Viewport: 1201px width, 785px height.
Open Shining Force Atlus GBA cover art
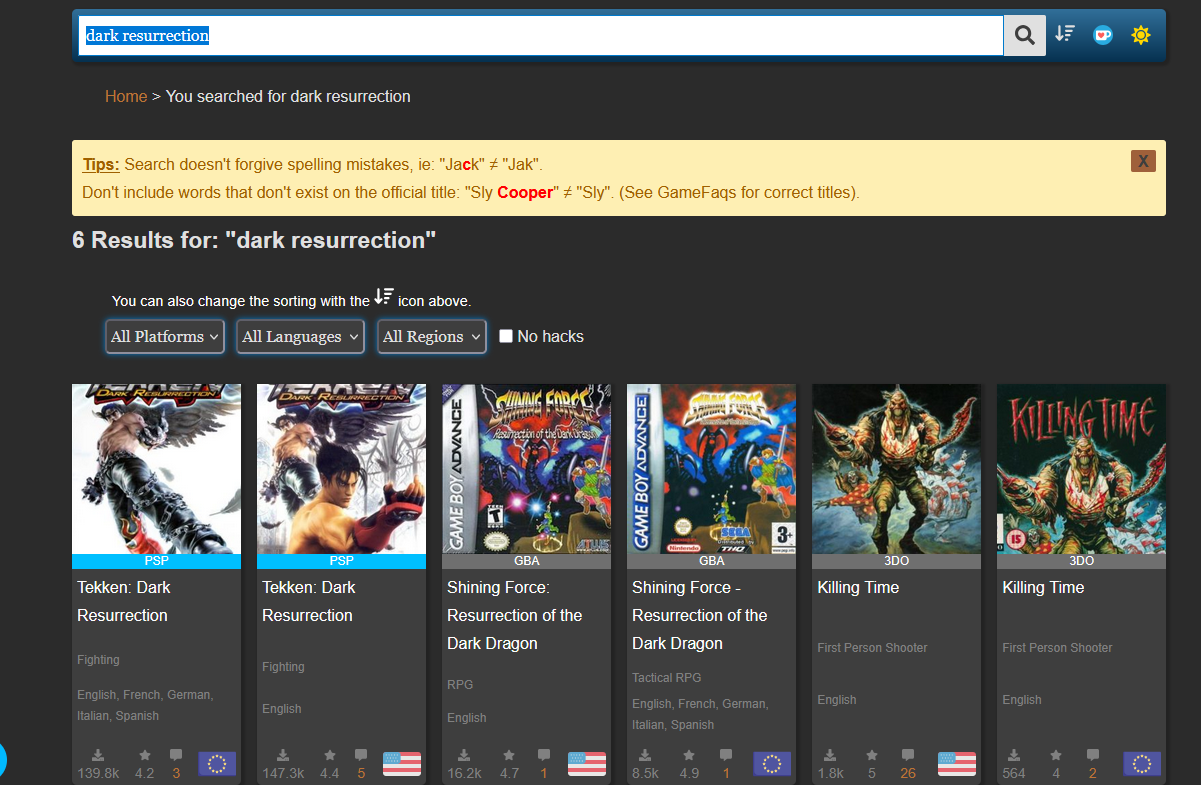(526, 469)
